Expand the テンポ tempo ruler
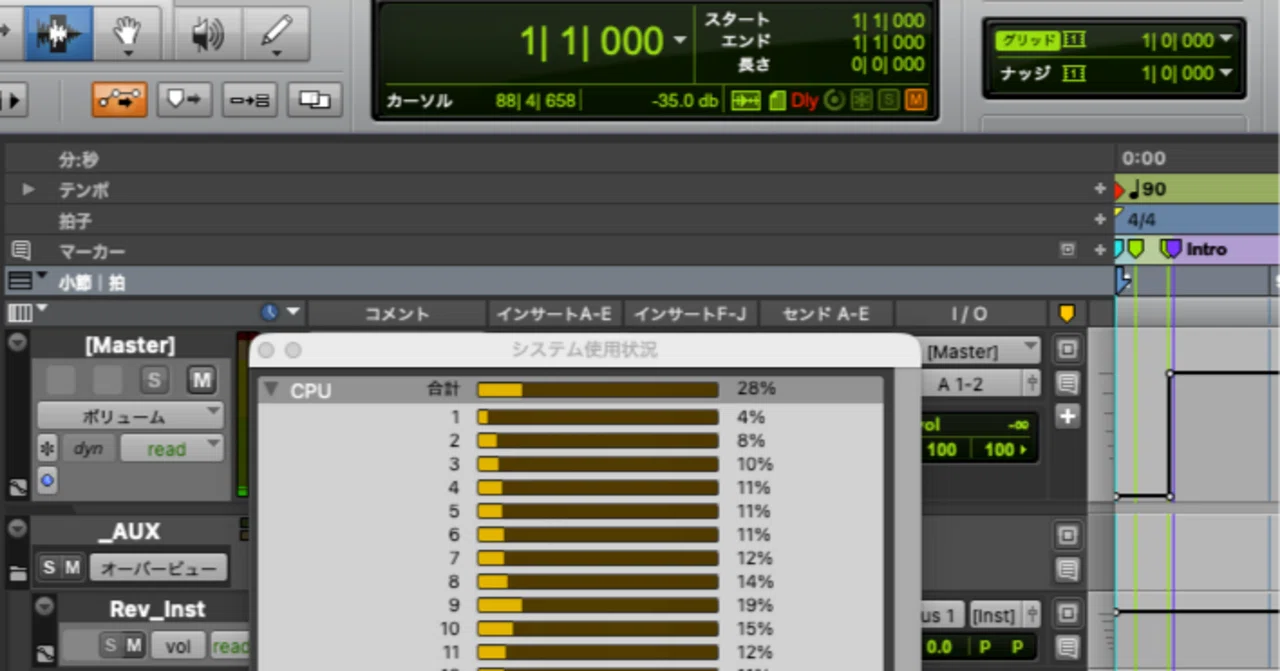Image resolution: width=1280 pixels, height=671 pixels. coord(28,189)
